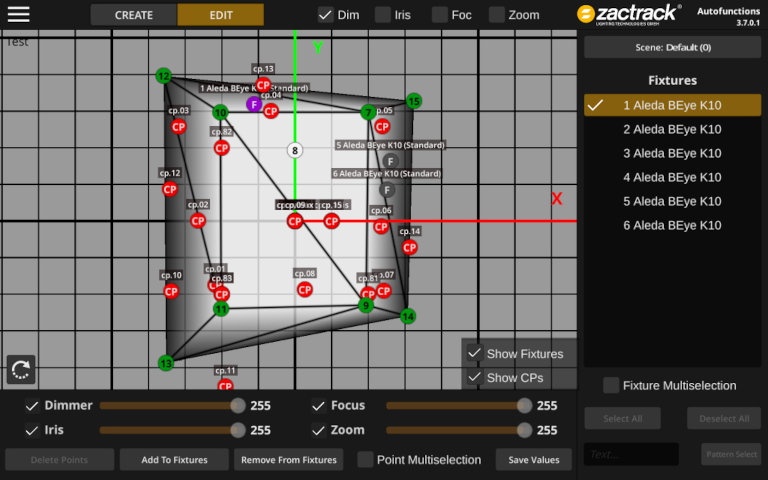Select calibration point cp.07
Image resolution: width=768 pixels, height=480 pixels.
[x=384, y=291]
